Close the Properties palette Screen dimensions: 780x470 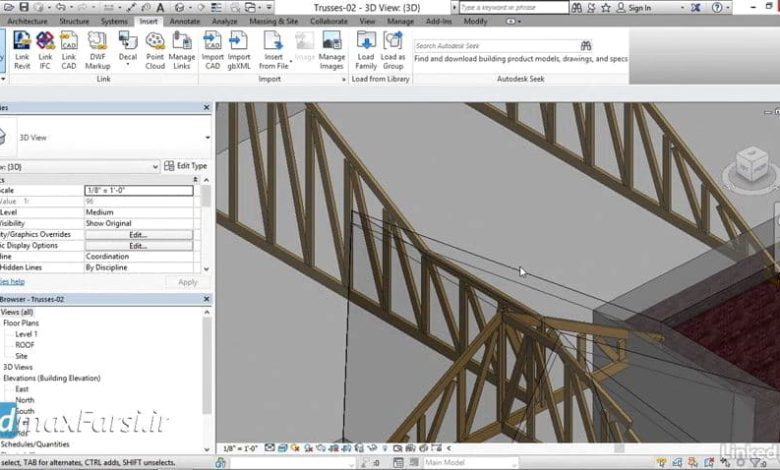coord(206,107)
